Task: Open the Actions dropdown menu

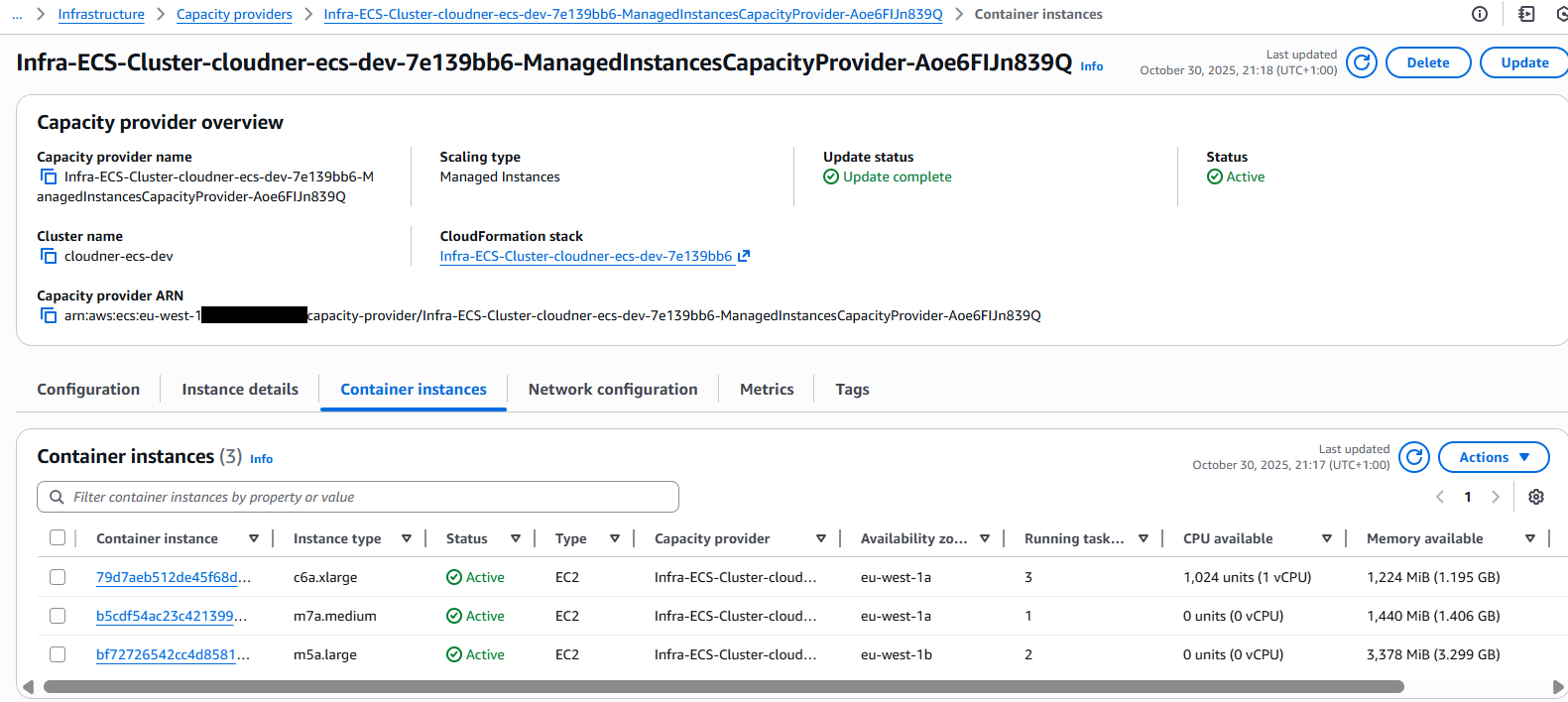Action: pos(1493,457)
